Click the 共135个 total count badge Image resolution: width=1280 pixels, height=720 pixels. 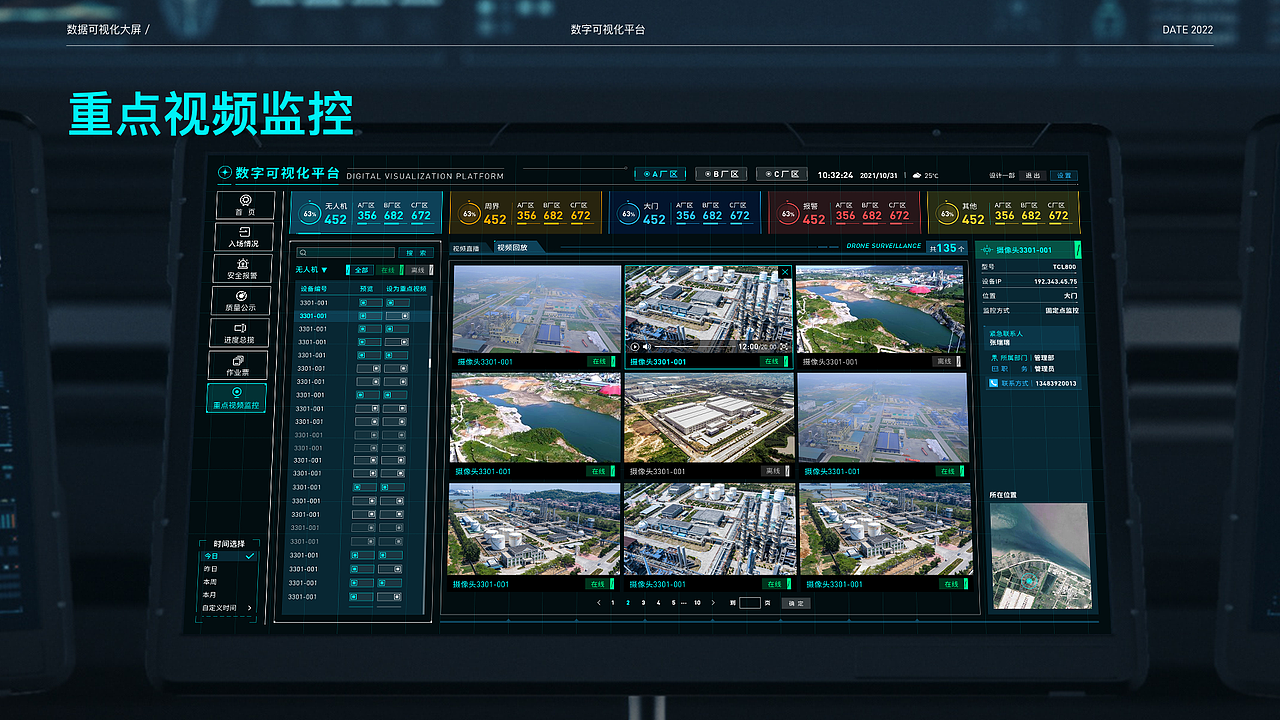[x=947, y=248]
